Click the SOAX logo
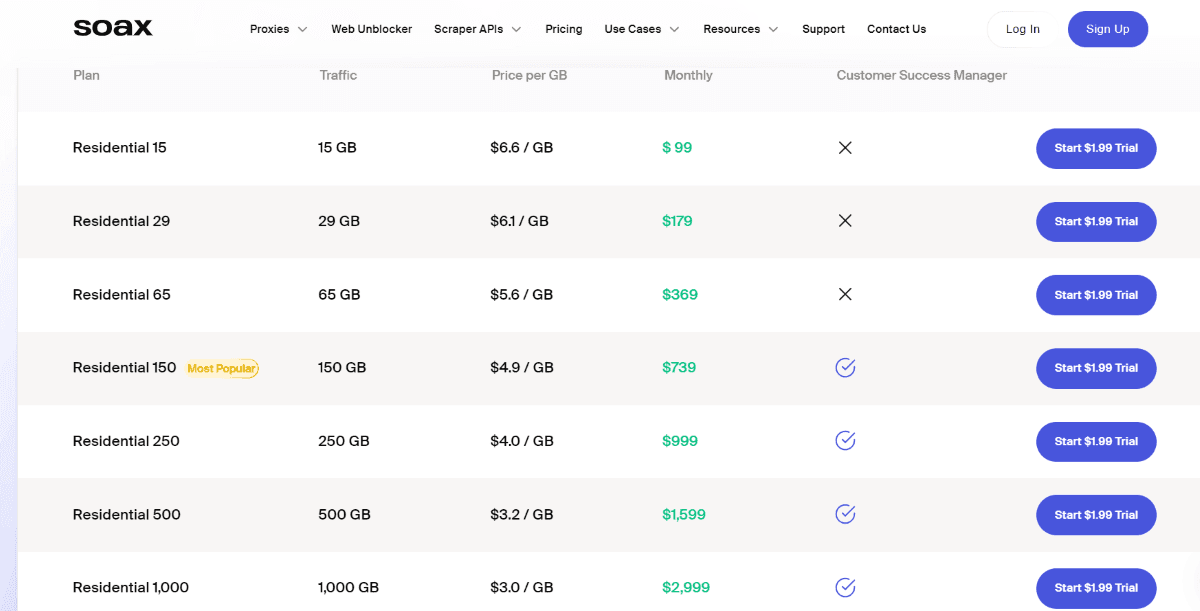The image size is (1200, 611). [113, 28]
